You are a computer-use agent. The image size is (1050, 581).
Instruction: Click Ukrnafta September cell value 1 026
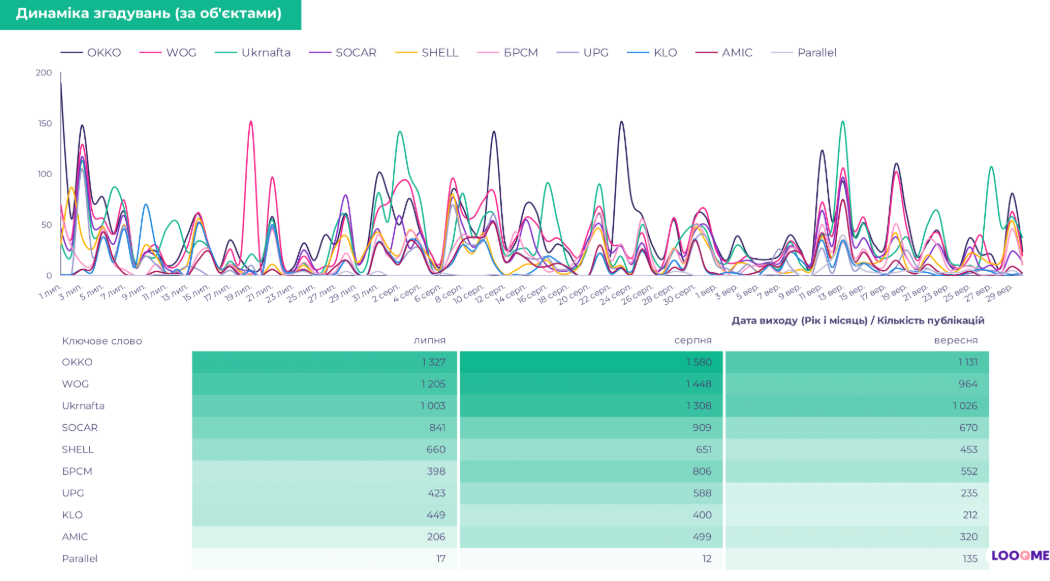[965, 406]
